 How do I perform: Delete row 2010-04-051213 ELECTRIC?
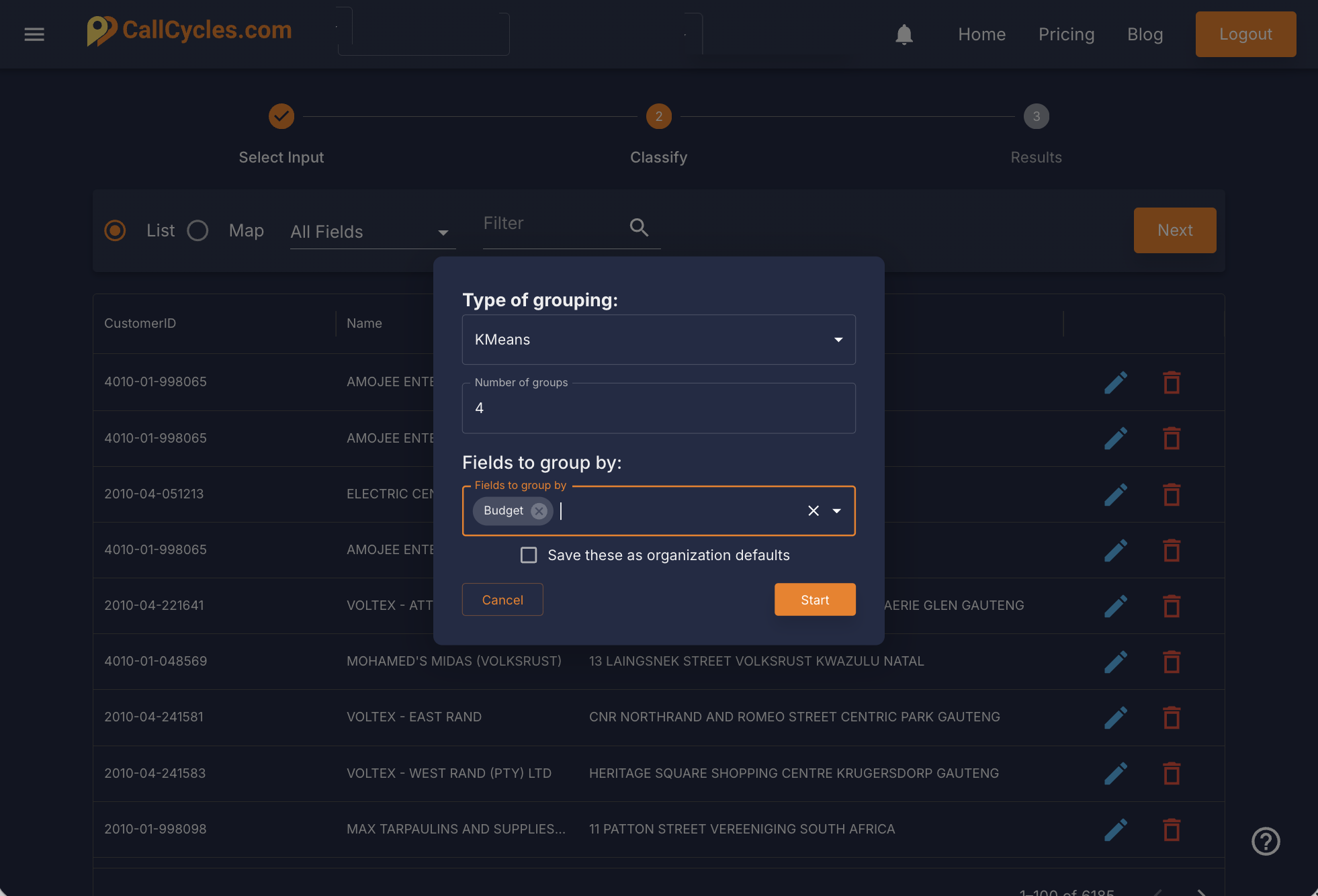click(x=1172, y=494)
